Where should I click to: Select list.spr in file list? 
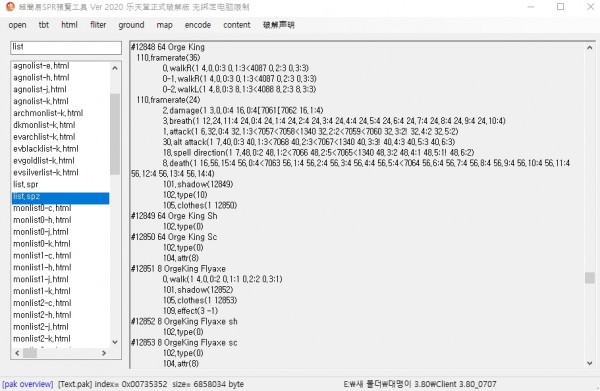click(x=26, y=184)
